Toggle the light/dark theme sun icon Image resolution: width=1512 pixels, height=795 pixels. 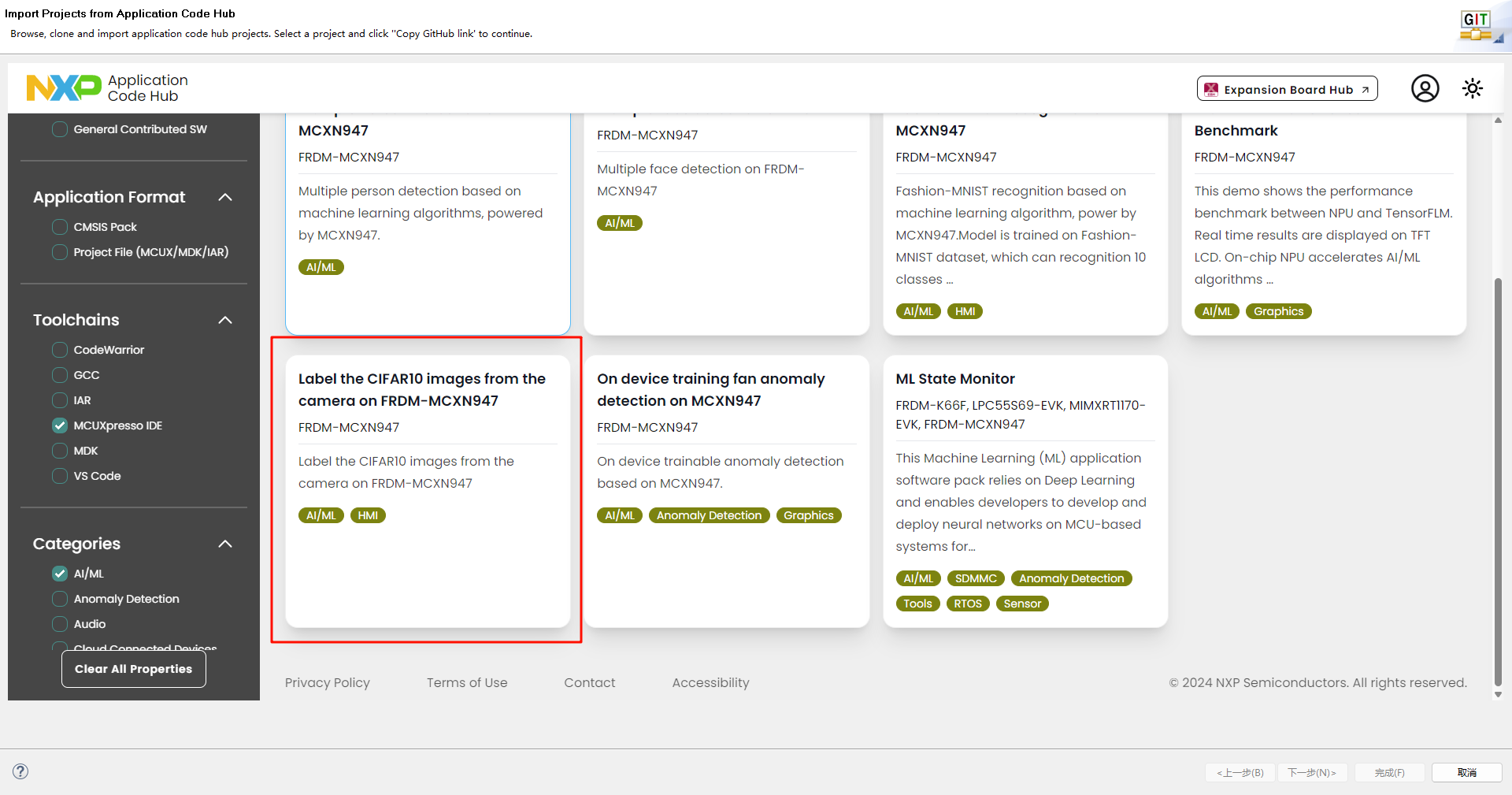1472,88
